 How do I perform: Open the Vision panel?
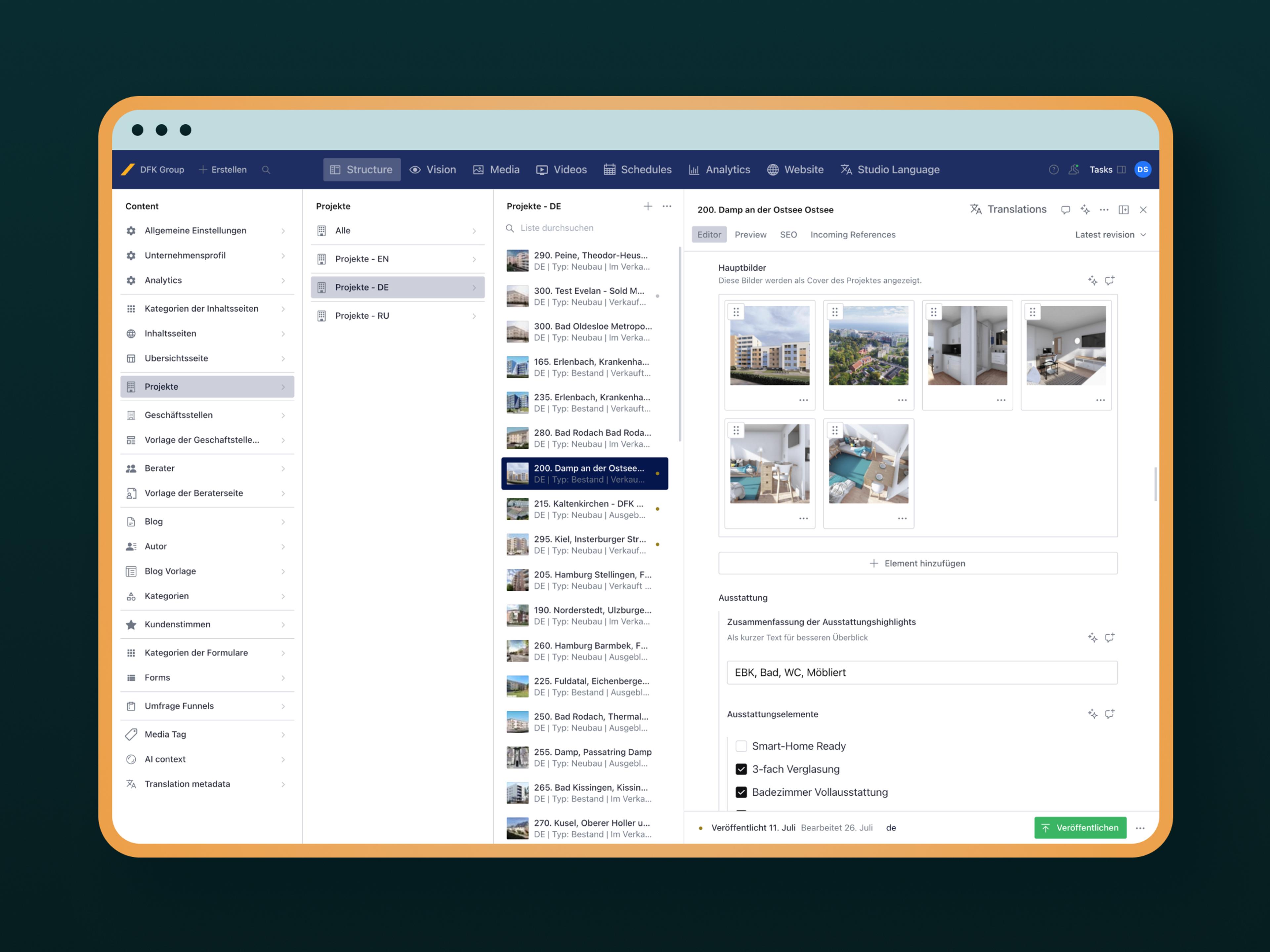click(x=432, y=169)
